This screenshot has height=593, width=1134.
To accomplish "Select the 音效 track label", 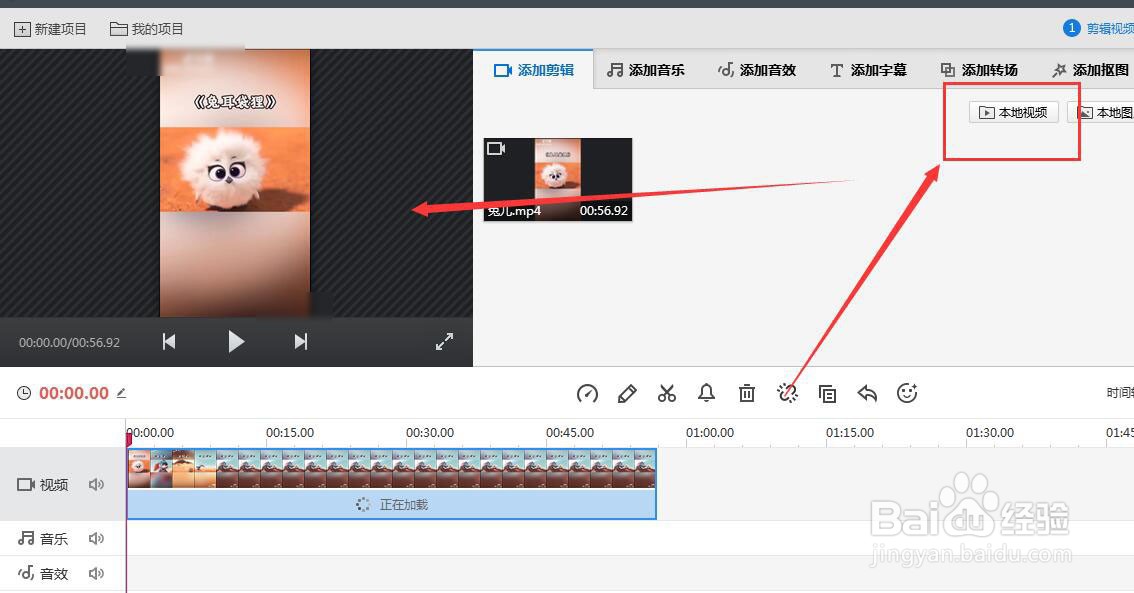I will click(x=43, y=573).
